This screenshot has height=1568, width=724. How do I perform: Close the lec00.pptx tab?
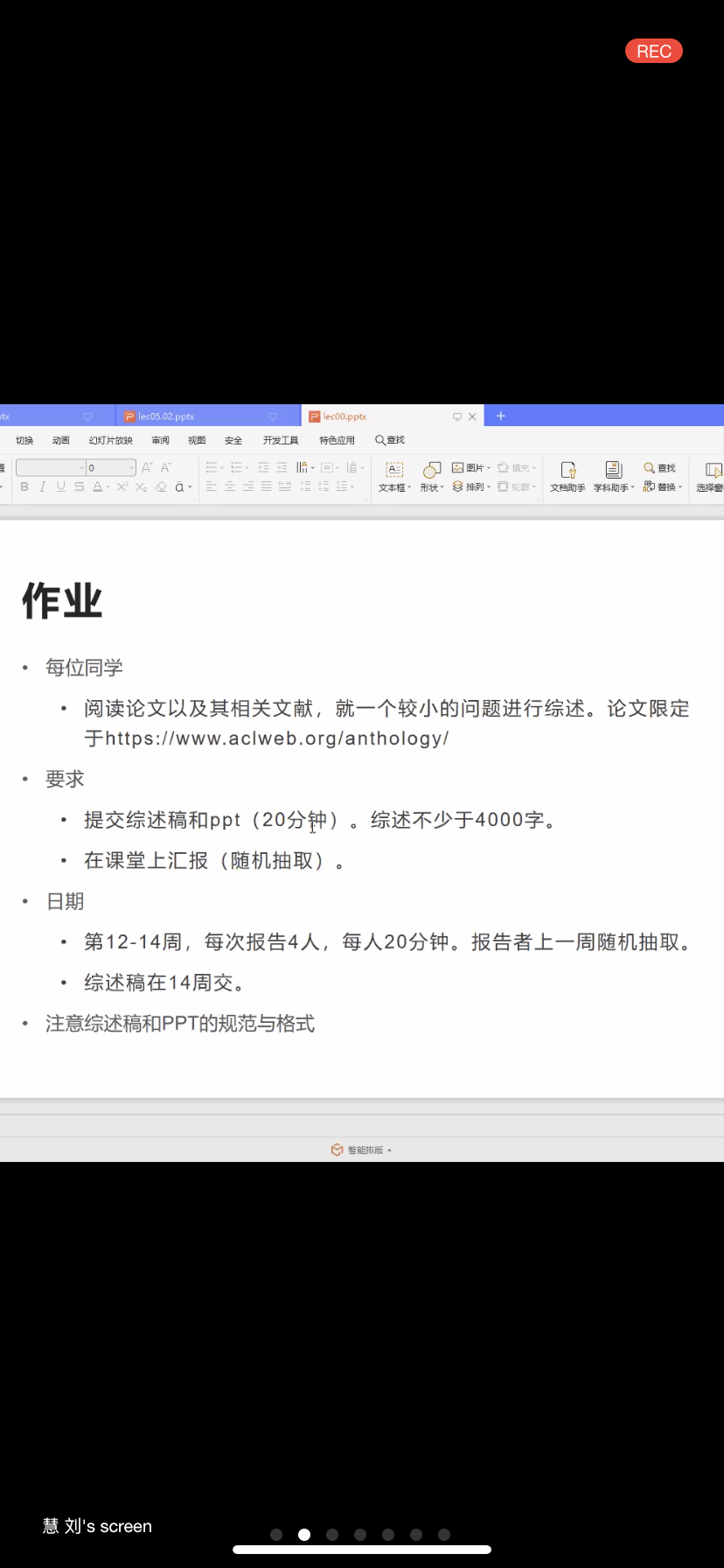(472, 416)
